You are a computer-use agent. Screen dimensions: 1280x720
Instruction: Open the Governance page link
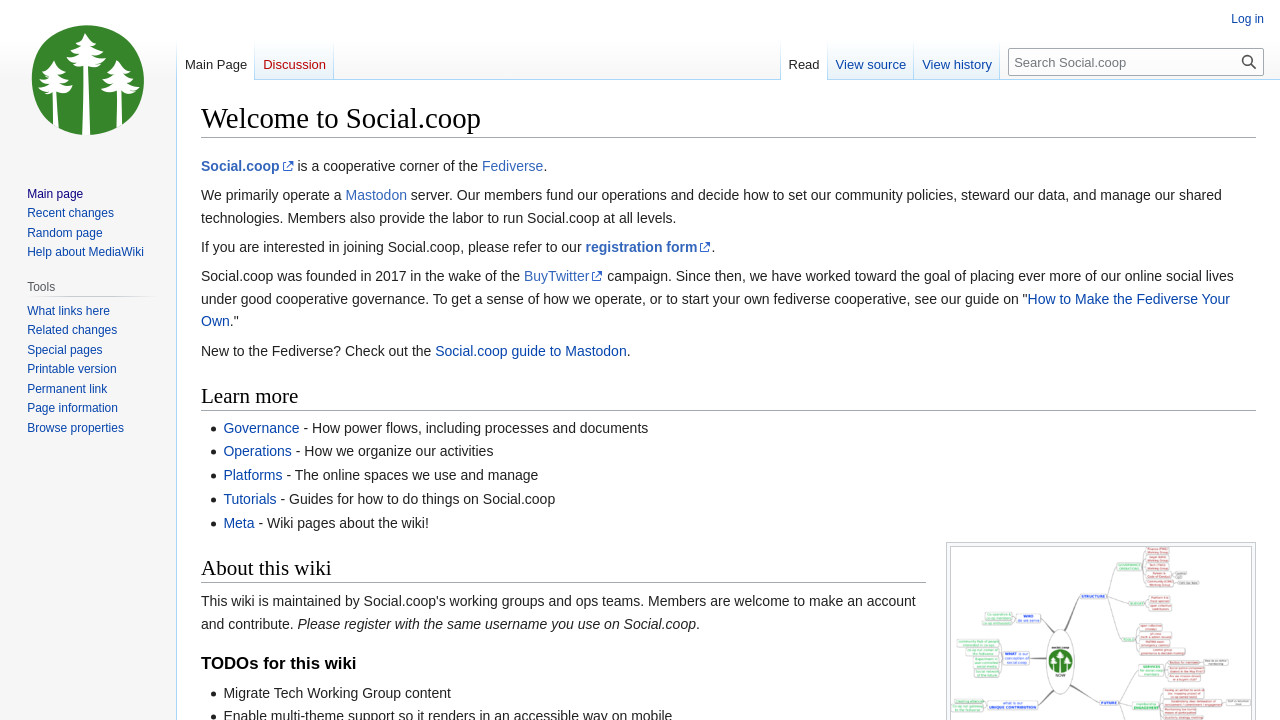click(x=261, y=428)
